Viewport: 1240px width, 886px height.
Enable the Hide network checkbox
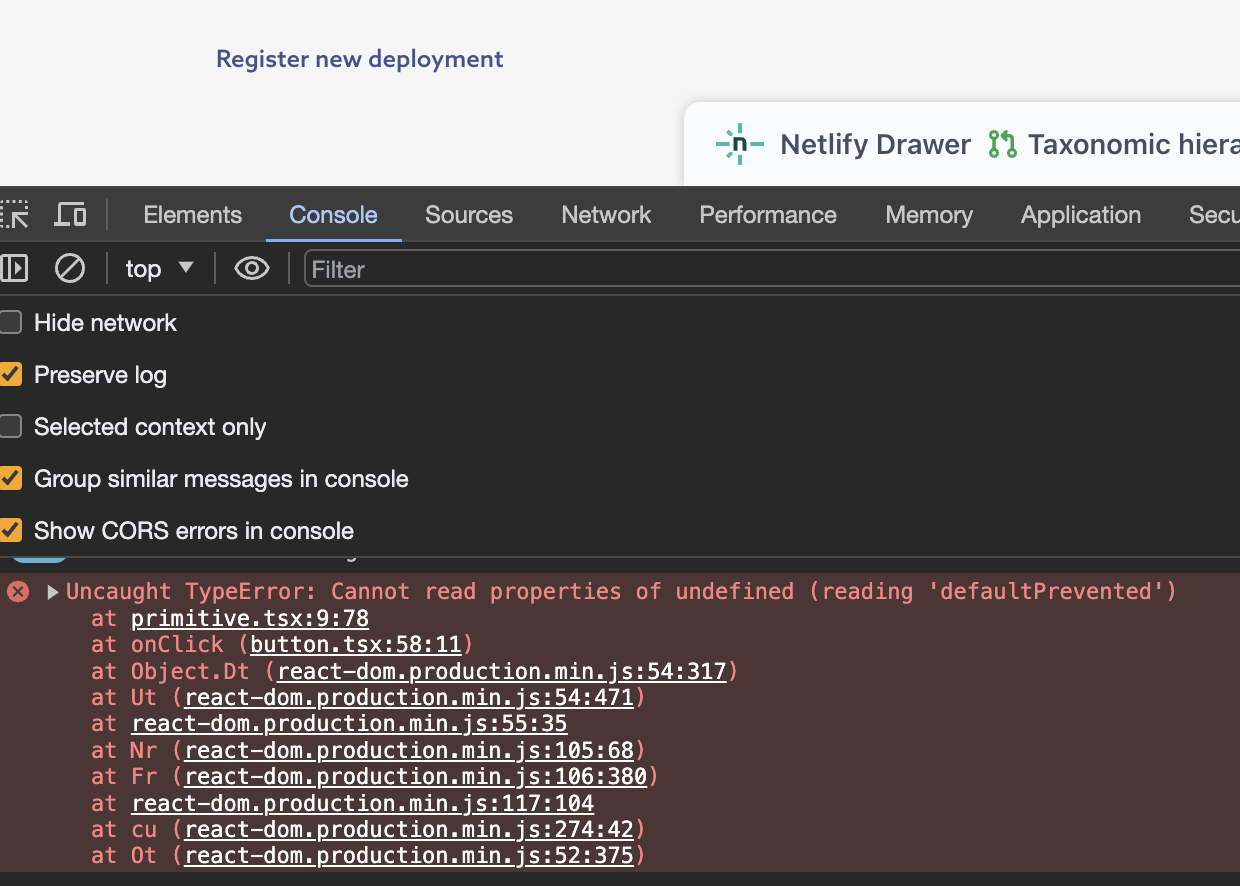pyautogui.click(x=10, y=322)
